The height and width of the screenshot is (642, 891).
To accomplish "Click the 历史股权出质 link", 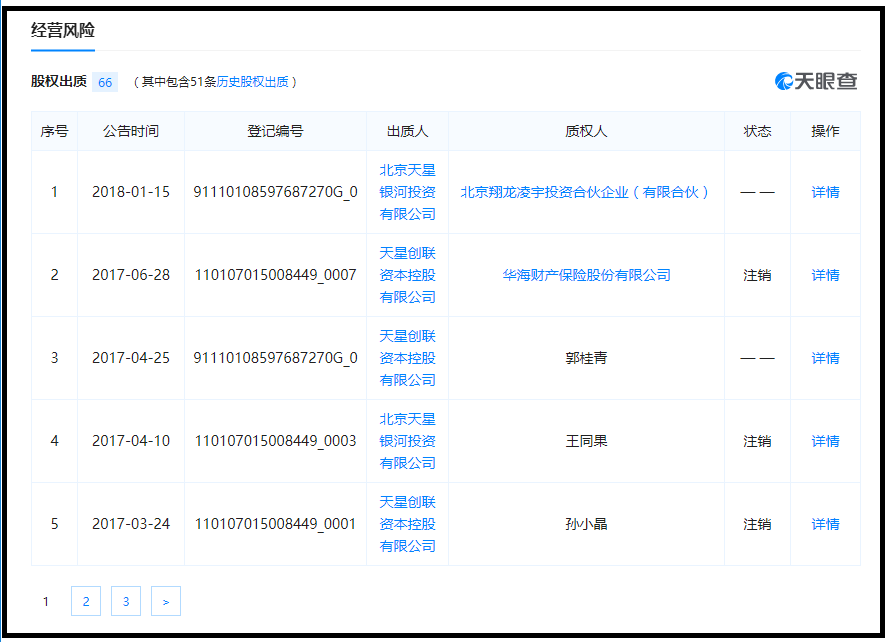I will 252,82.
